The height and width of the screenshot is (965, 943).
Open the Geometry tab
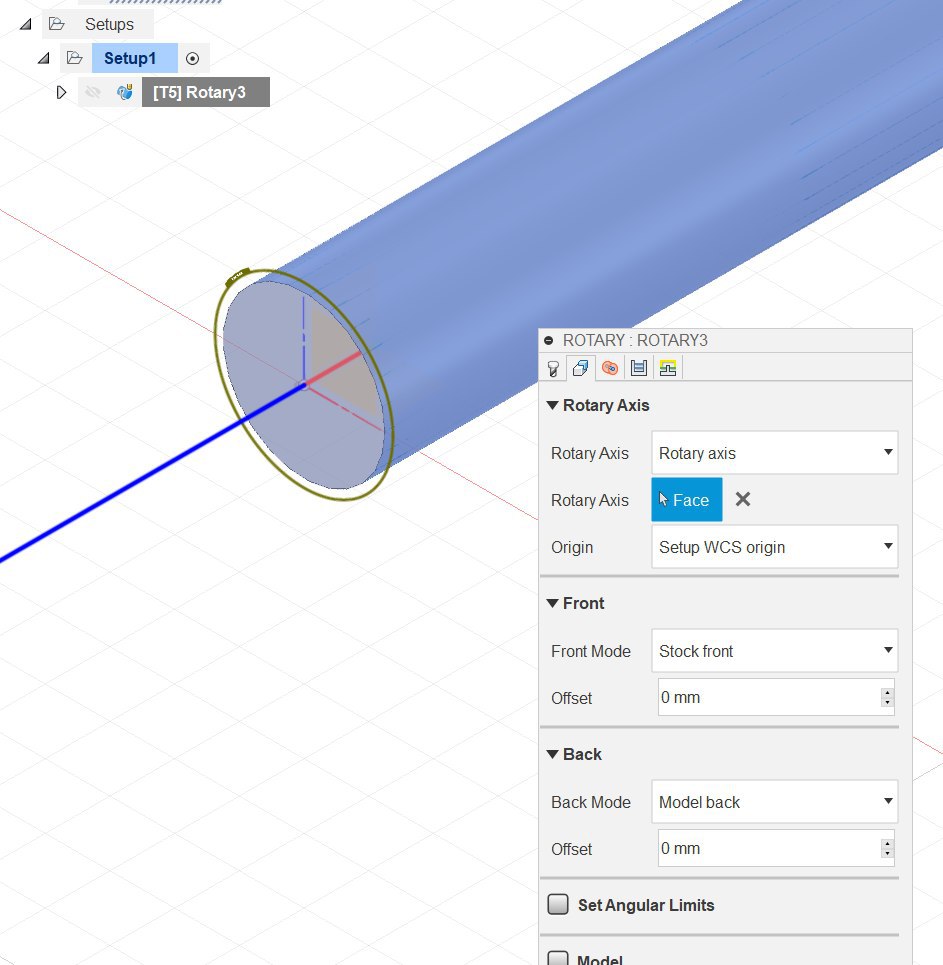click(580, 368)
